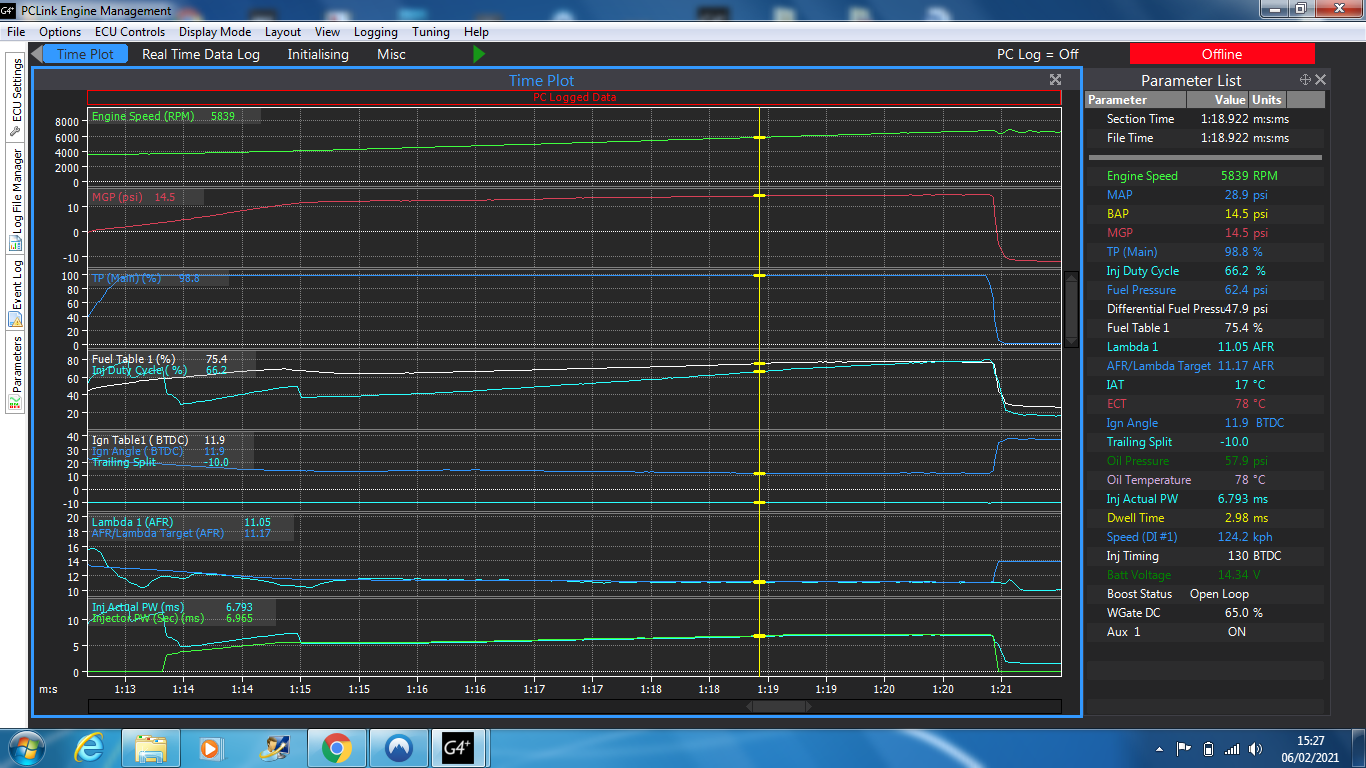
Task: Open the Log File Manager side tab
Action: 16,198
